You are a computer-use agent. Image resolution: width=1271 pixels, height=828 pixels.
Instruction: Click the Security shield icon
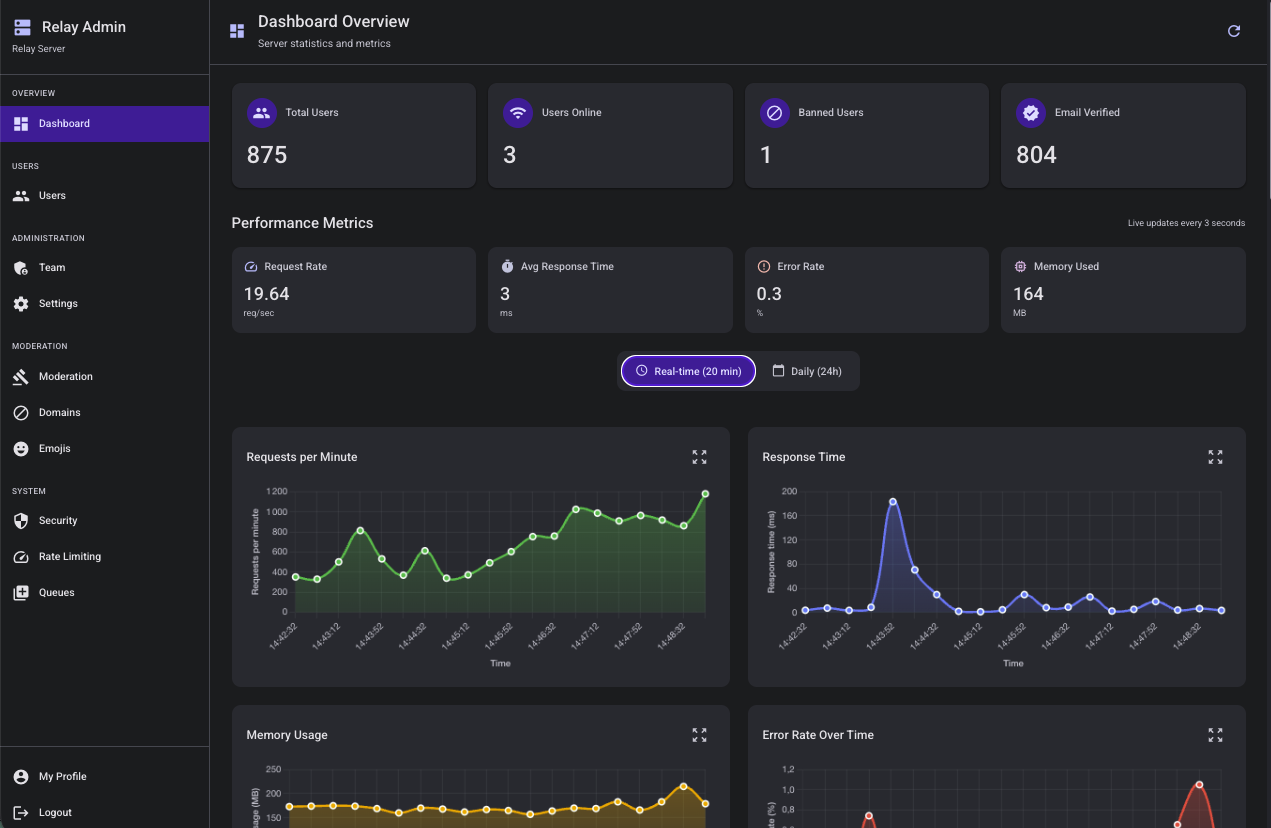tap(21, 521)
